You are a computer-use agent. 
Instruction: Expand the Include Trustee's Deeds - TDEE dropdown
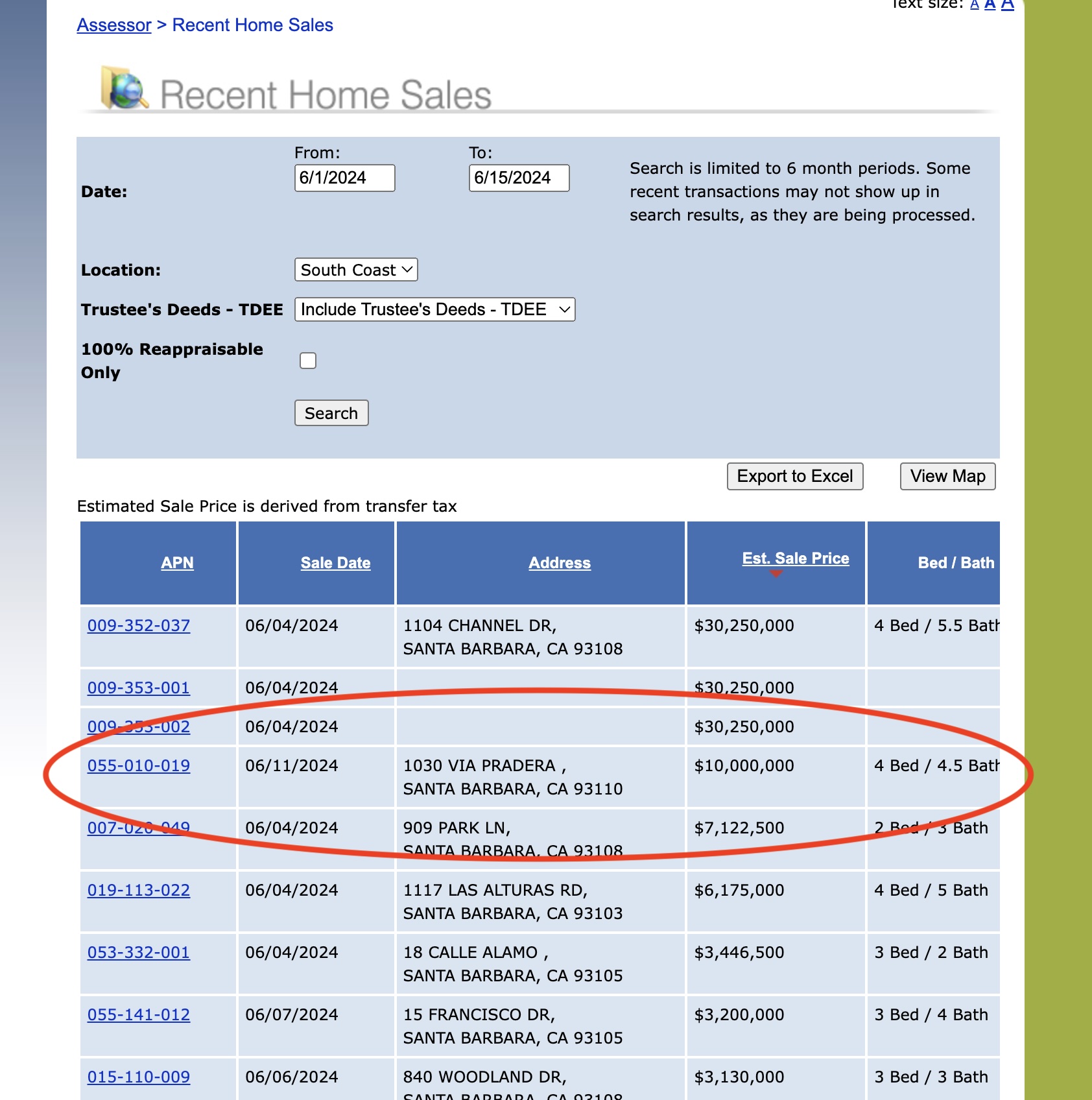pyautogui.click(x=434, y=309)
